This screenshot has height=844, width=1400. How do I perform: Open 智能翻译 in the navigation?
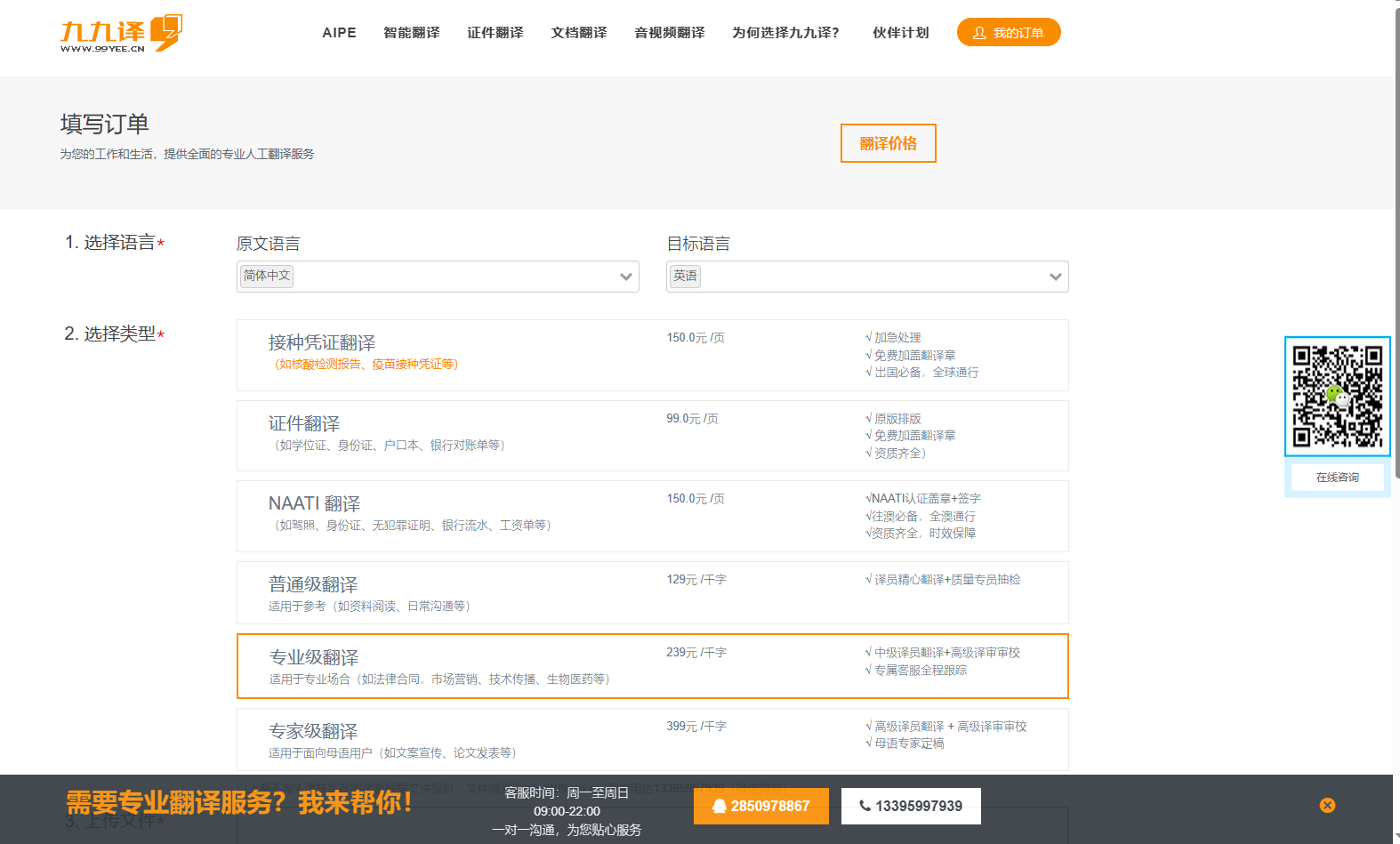click(x=412, y=33)
